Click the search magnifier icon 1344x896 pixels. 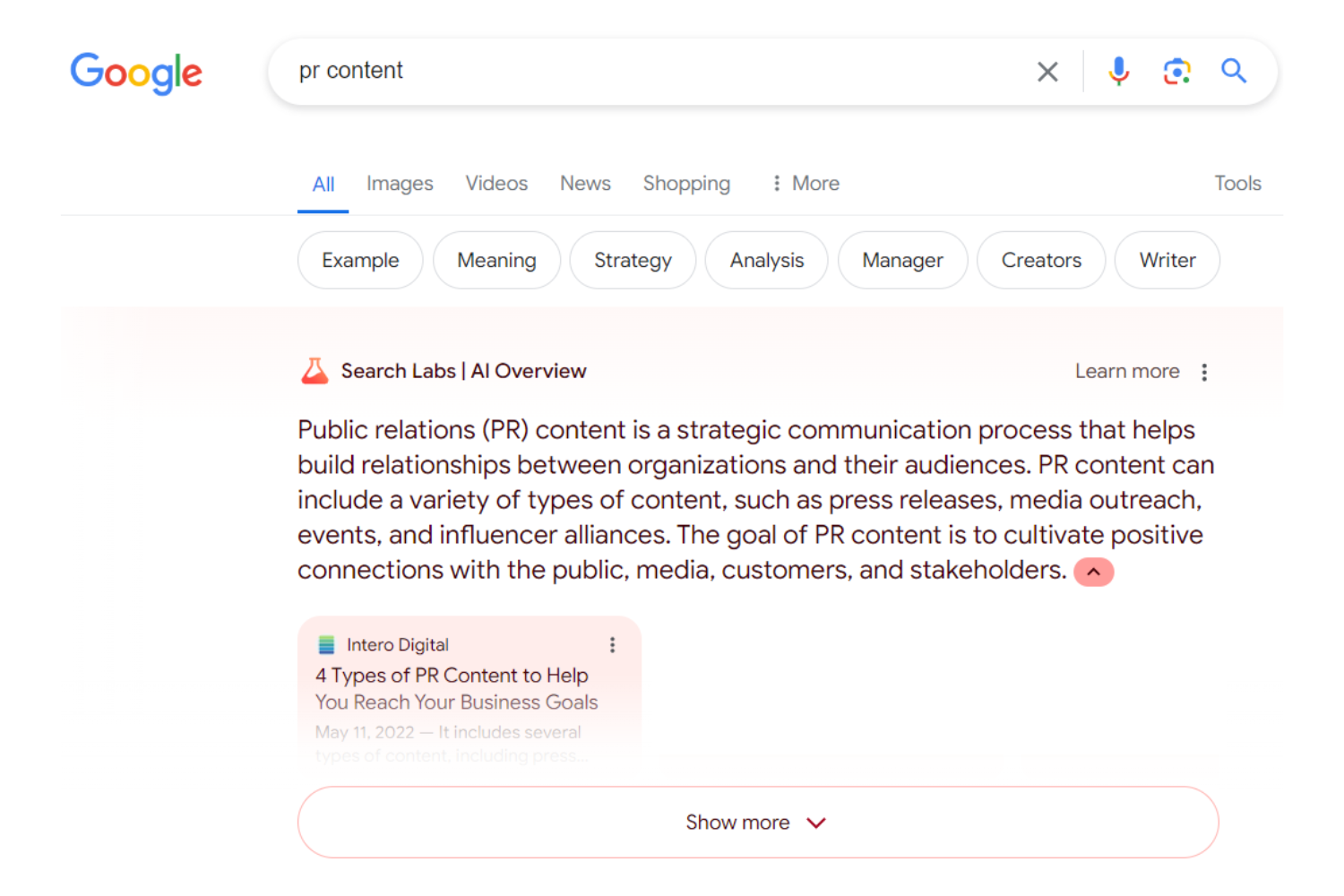click(x=1234, y=71)
